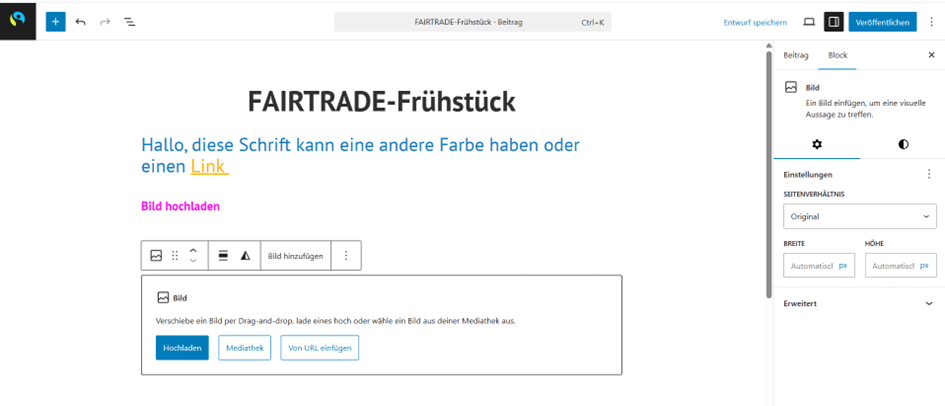Click the block drag handle
Viewport: 945px width, 406px height.
[x=175, y=255]
